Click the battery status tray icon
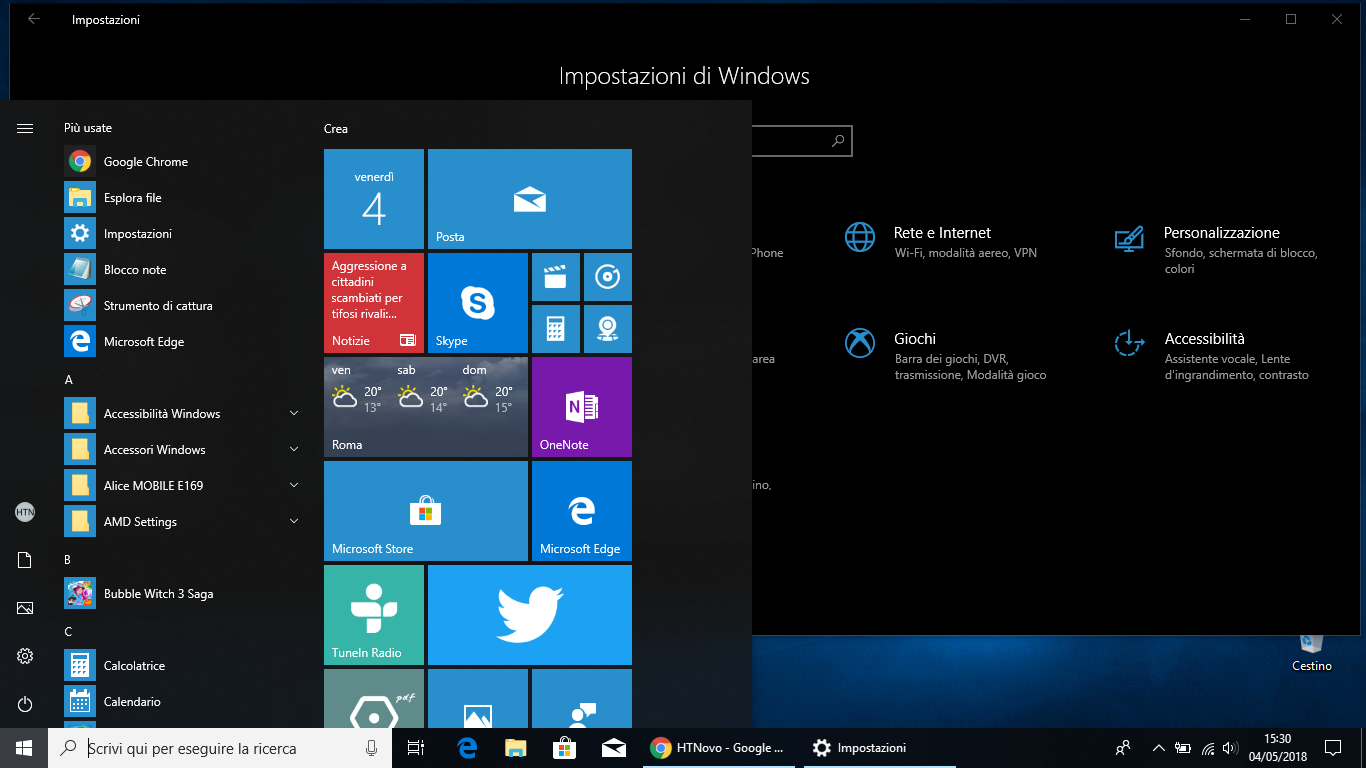 pos(1183,748)
